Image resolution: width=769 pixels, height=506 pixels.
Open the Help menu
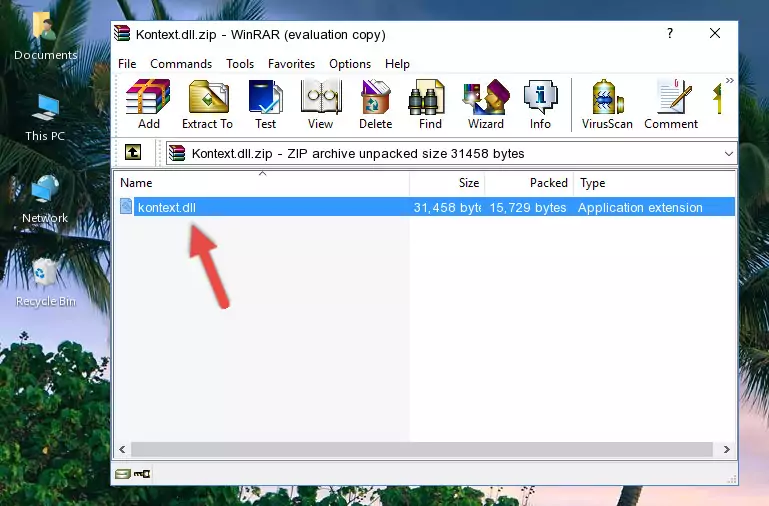pyautogui.click(x=397, y=64)
